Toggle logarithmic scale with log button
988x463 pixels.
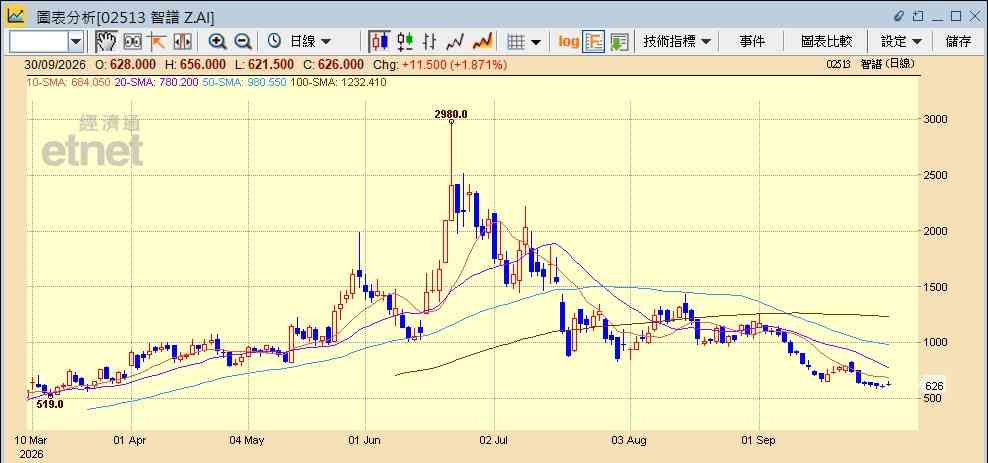tap(568, 42)
